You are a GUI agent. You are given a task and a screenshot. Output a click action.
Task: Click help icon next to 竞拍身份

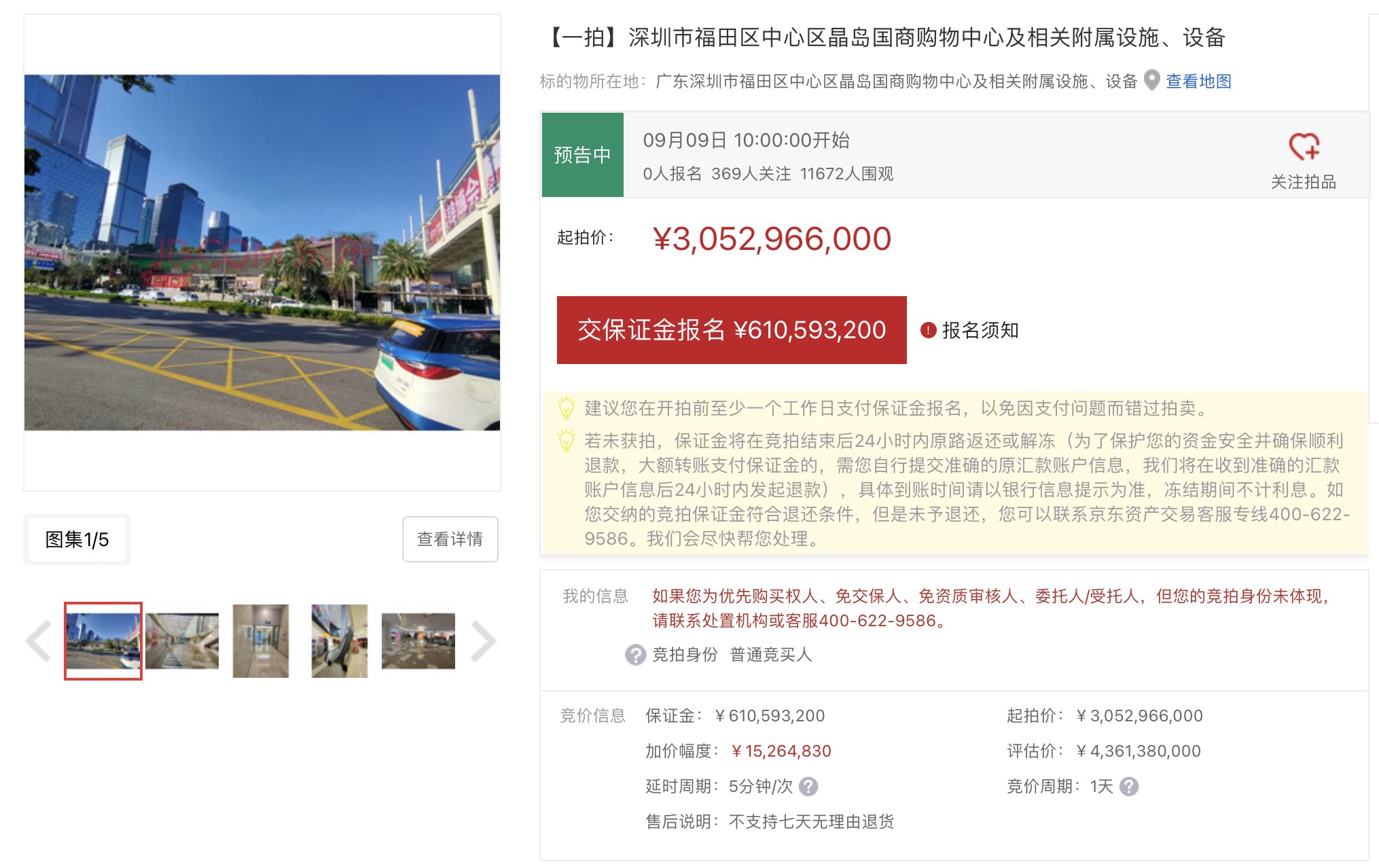coord(635,655)
